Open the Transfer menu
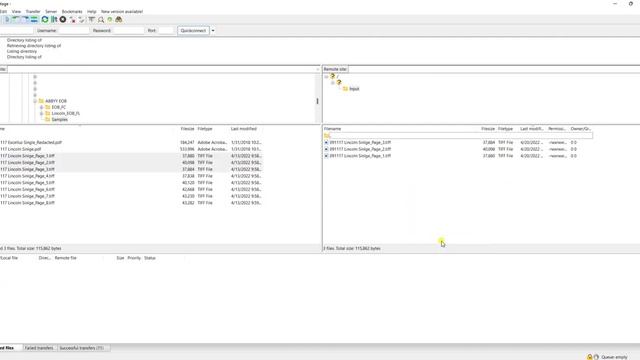This screenshot has width=640, height=360. (33, 11)
